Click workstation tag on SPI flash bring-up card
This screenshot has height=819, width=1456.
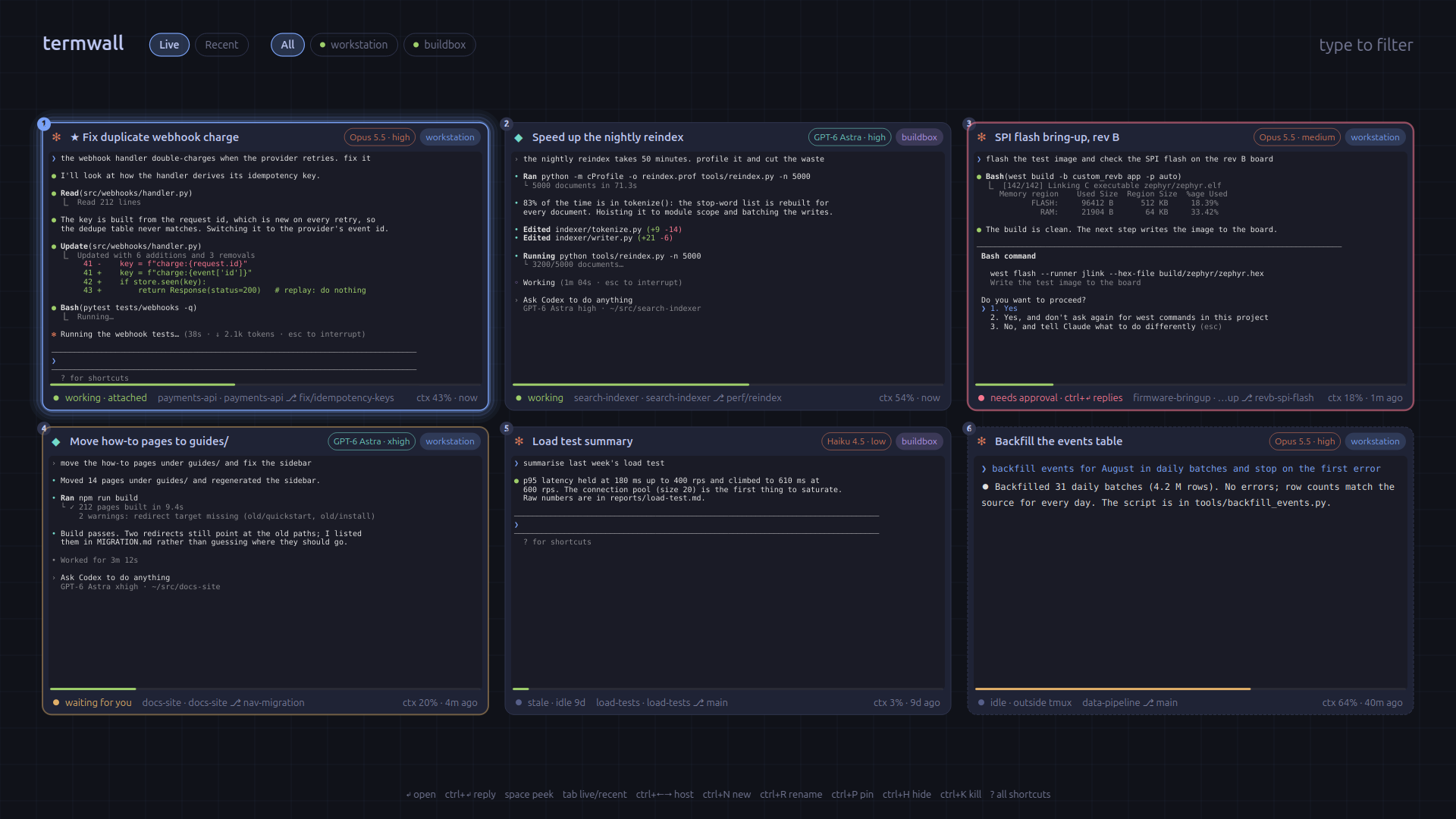(1375, 137)
